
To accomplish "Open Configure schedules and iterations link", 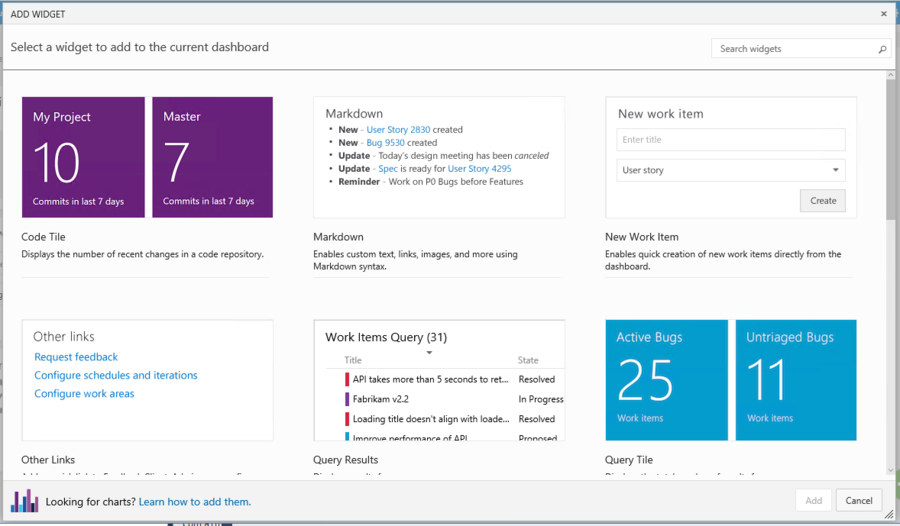I will point(116,376).
